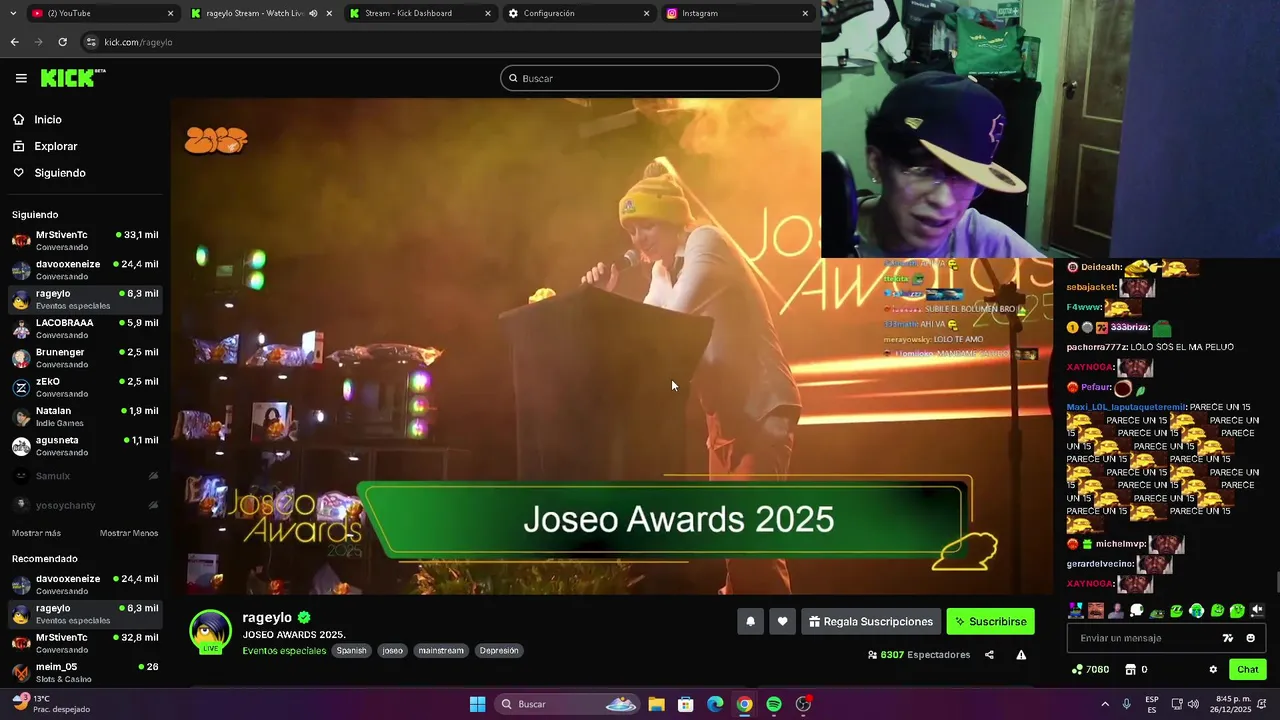The height and width of the screenshot is (720, 1280).
Task: Open Spotify from the taskbar
Action: click(774, 704)
